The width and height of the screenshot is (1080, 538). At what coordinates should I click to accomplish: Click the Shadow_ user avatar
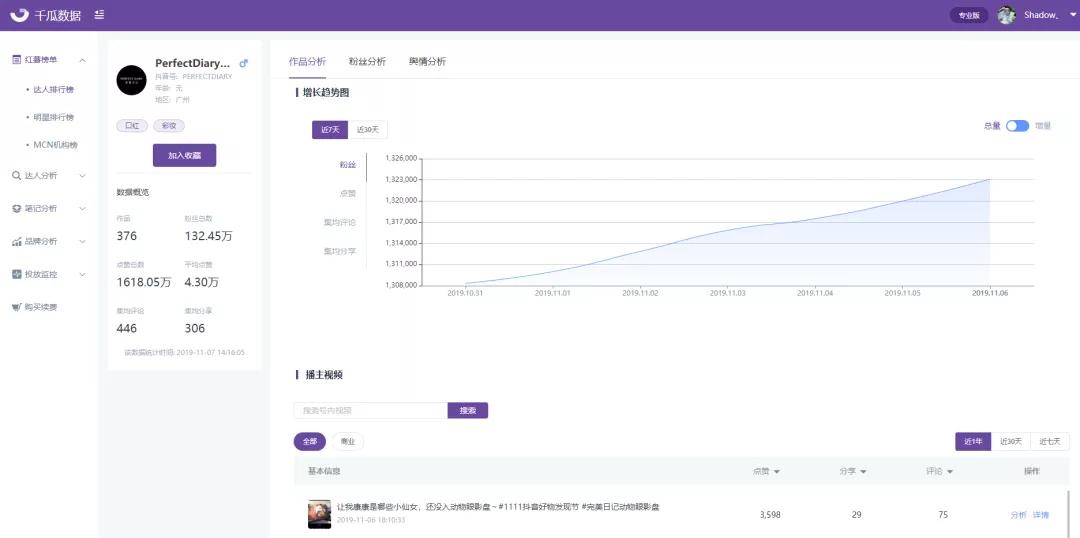[x=1007, y=15]
